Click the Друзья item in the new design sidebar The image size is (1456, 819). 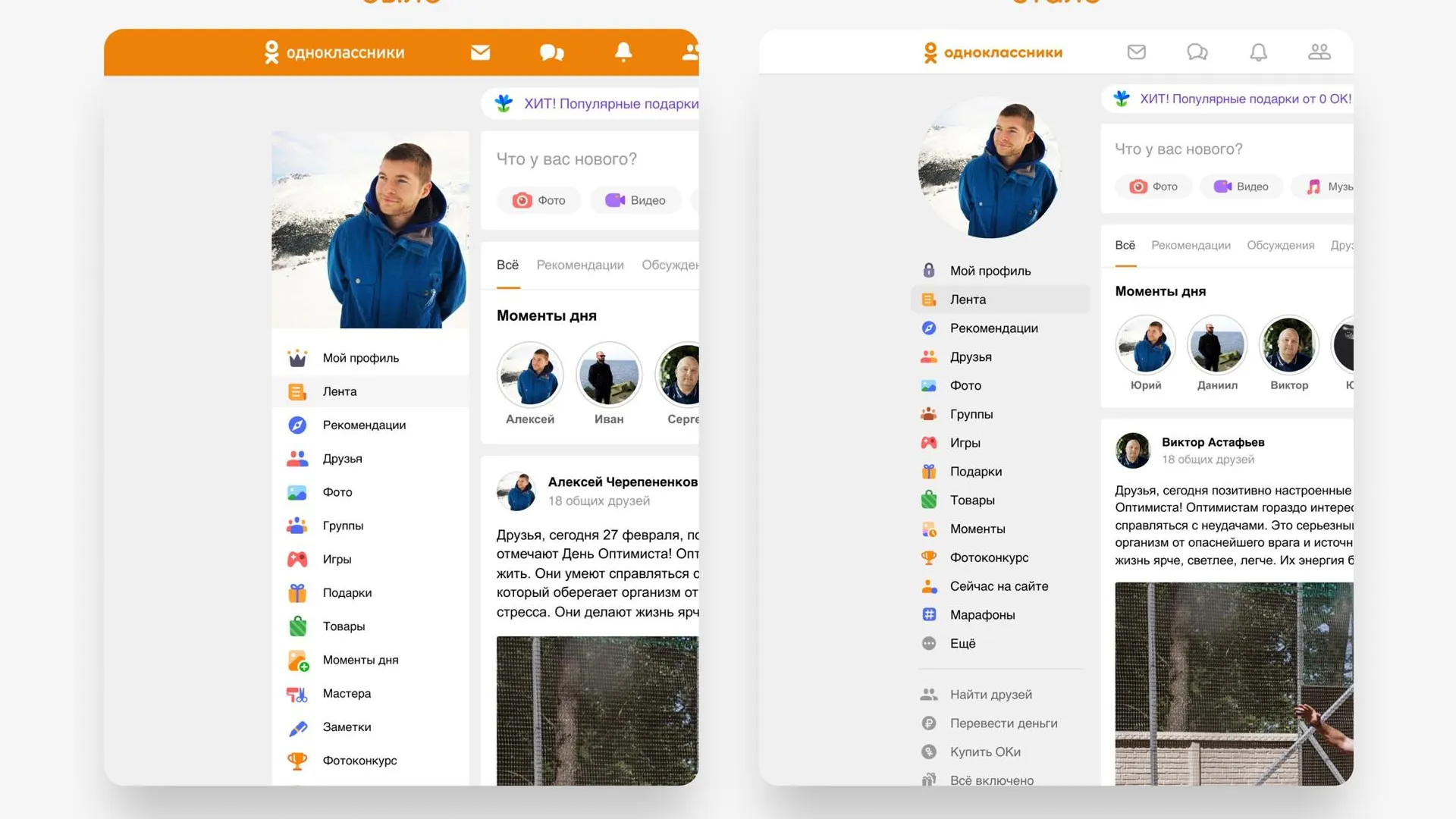[1000, 356]
